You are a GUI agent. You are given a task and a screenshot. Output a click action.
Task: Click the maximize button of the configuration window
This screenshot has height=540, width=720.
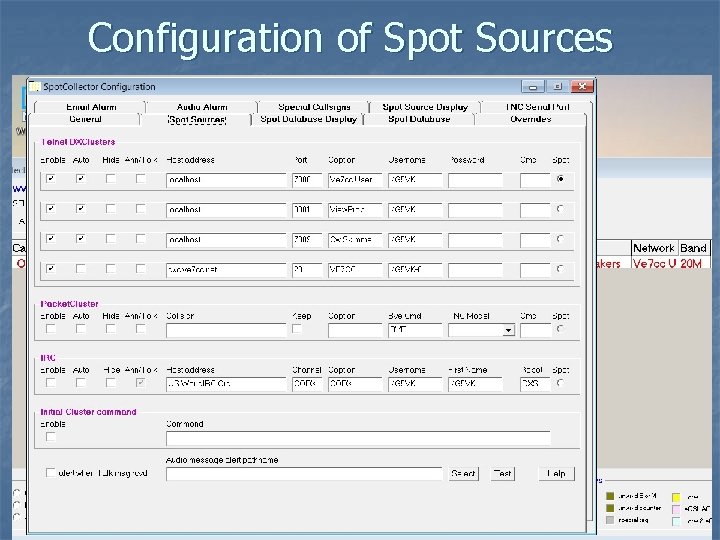pos(557,86)
